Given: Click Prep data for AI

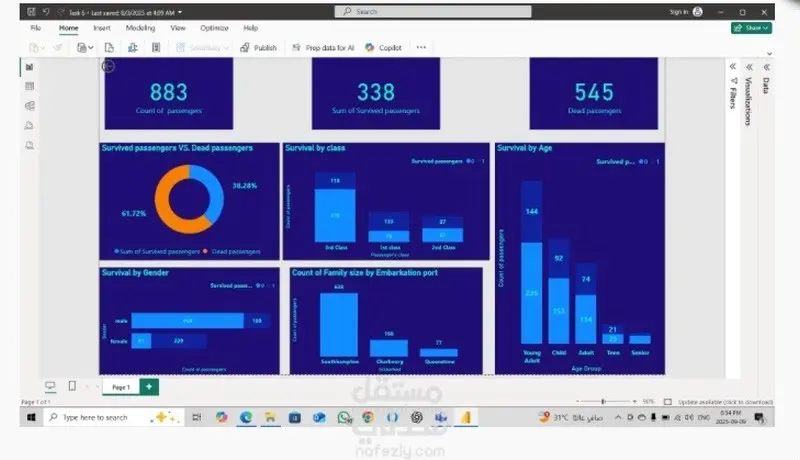Looking at the screenshot, I should 323,47.
